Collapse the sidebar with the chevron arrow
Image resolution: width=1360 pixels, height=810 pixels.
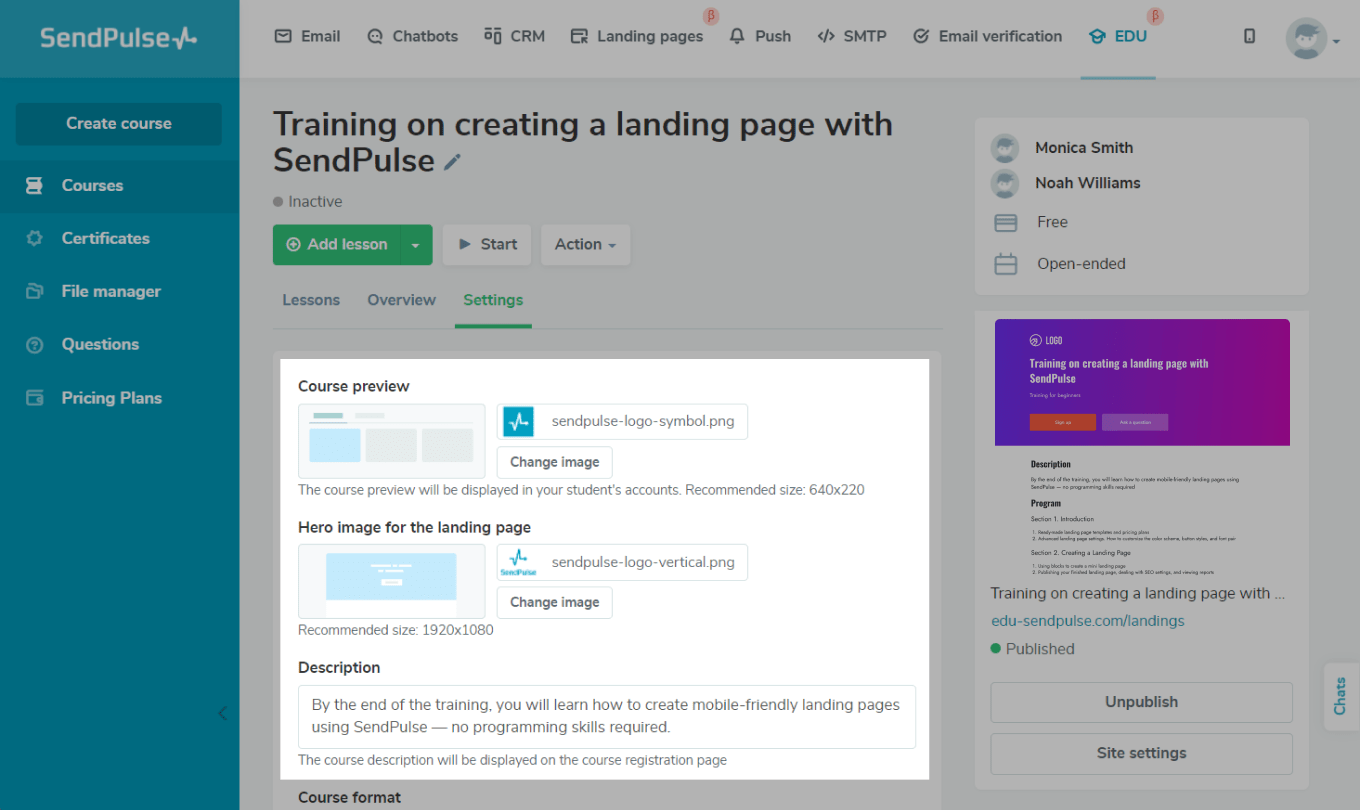(x=222, y=713)
